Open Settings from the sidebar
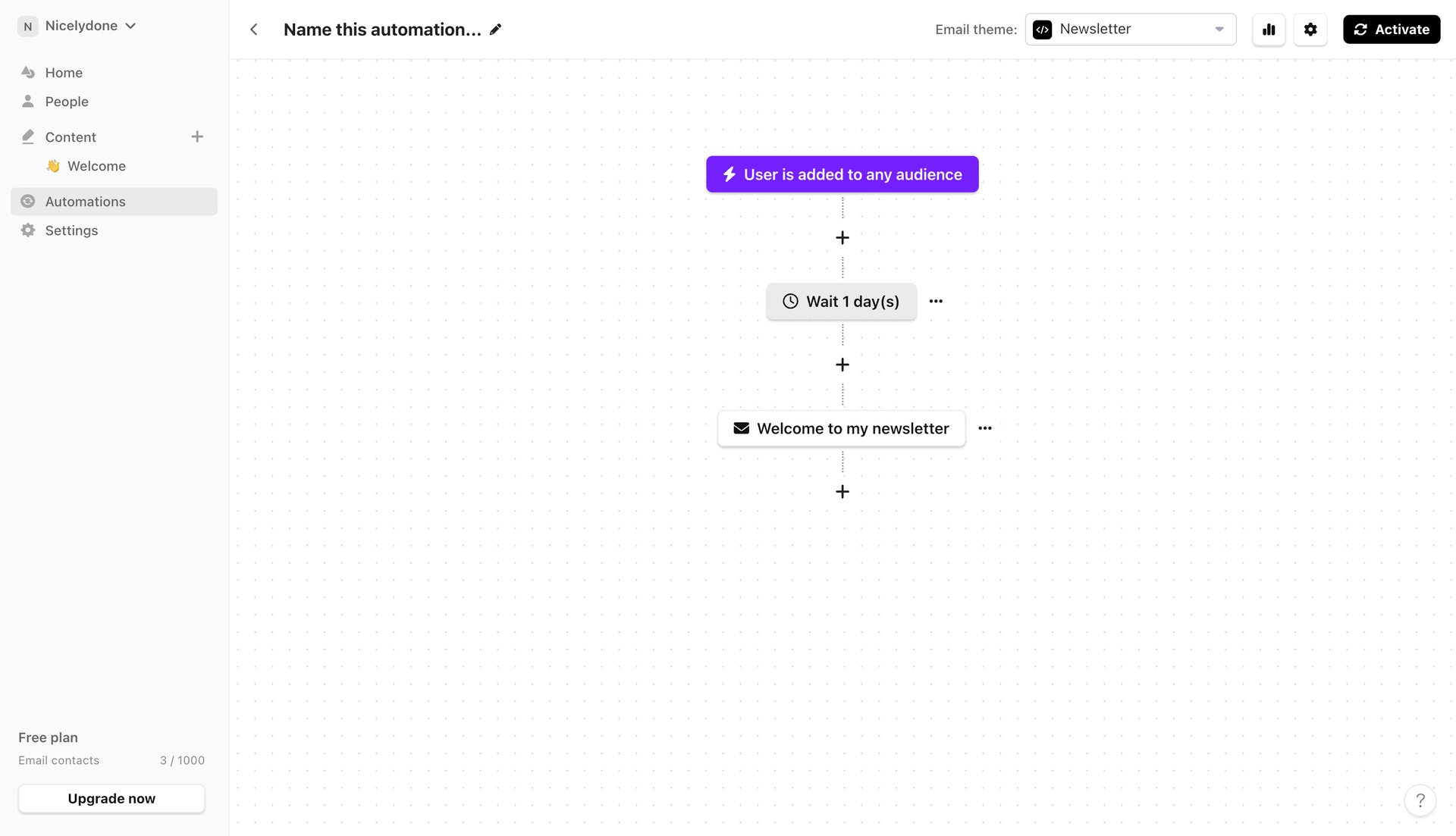 click(71, 230)
